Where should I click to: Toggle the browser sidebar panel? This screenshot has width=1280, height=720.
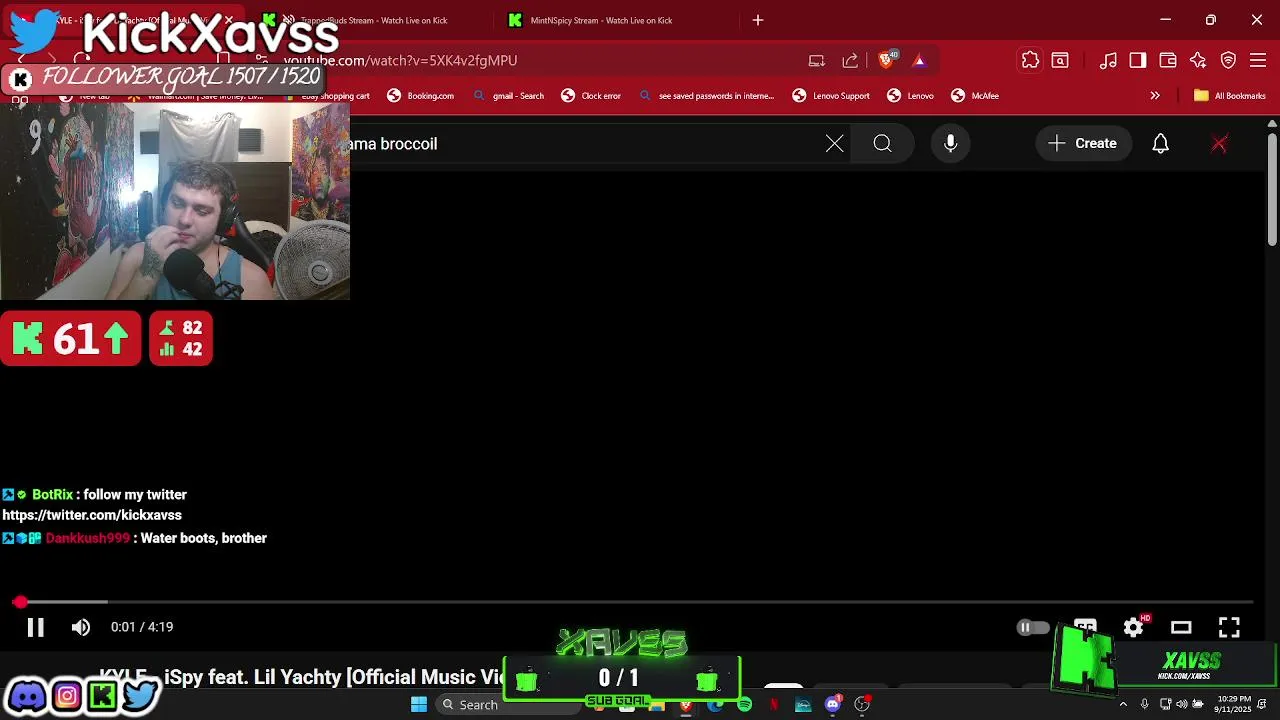(1138, 61)
